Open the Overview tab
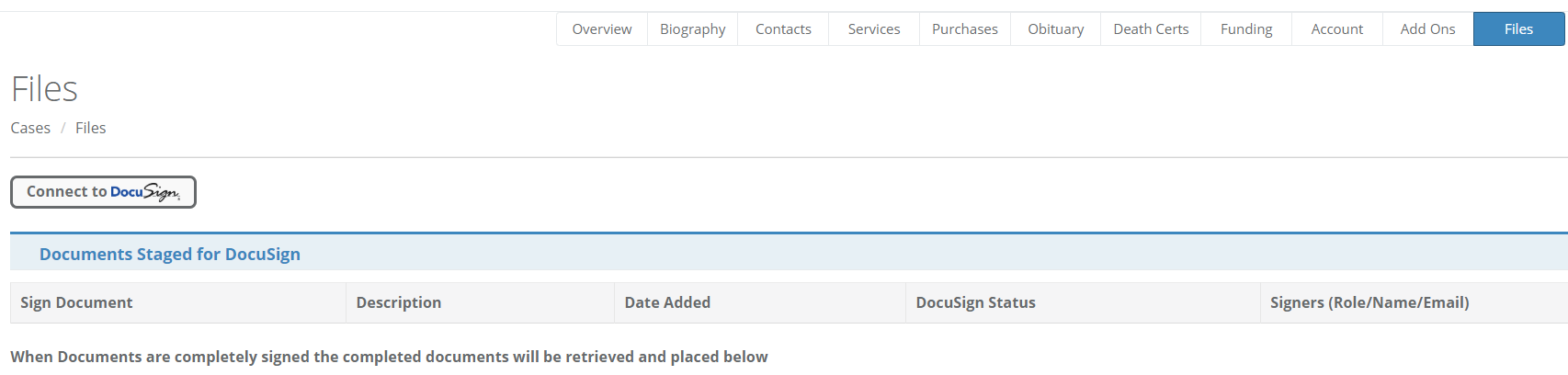 [602, 29]
